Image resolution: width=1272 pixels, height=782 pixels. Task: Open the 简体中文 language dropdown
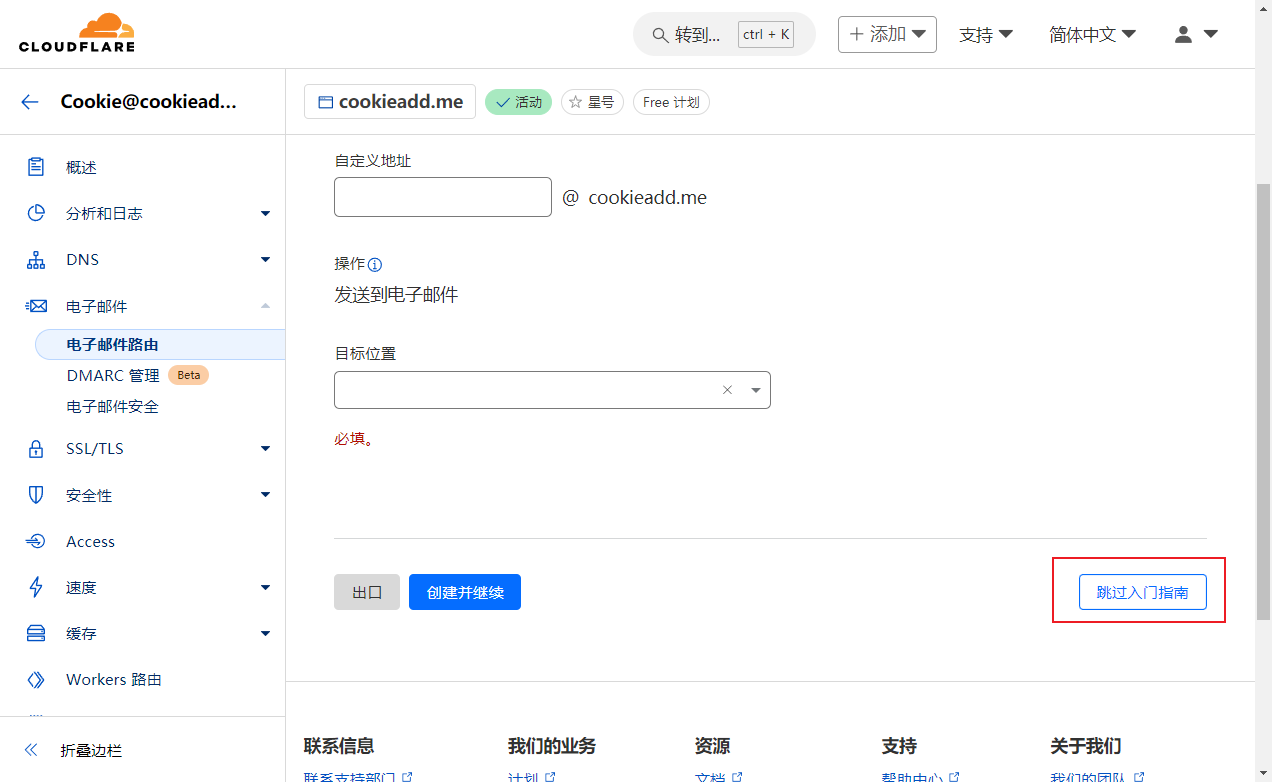[1092, 34]
